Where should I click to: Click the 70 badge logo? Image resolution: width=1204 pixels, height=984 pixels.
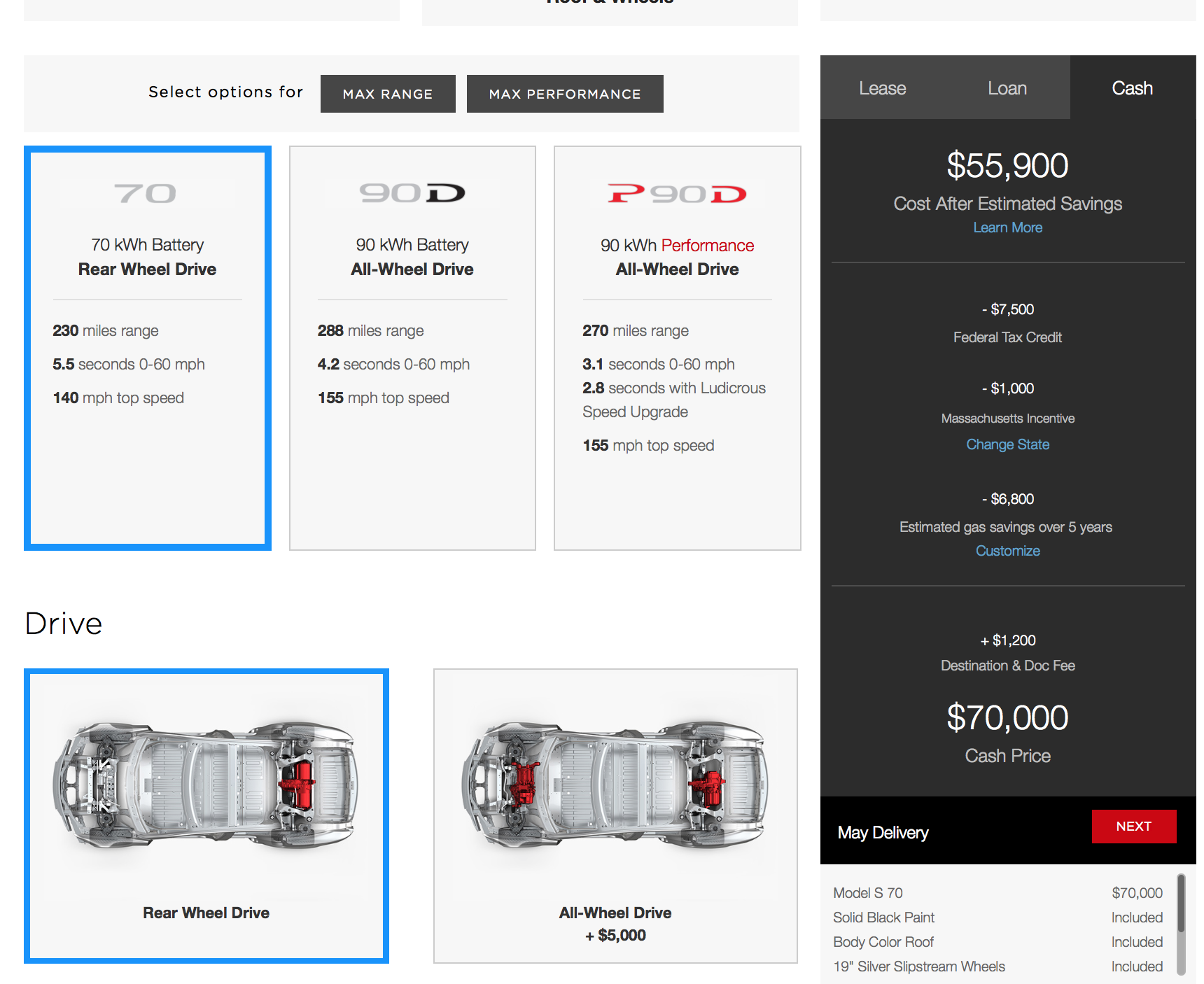[146, 193]
